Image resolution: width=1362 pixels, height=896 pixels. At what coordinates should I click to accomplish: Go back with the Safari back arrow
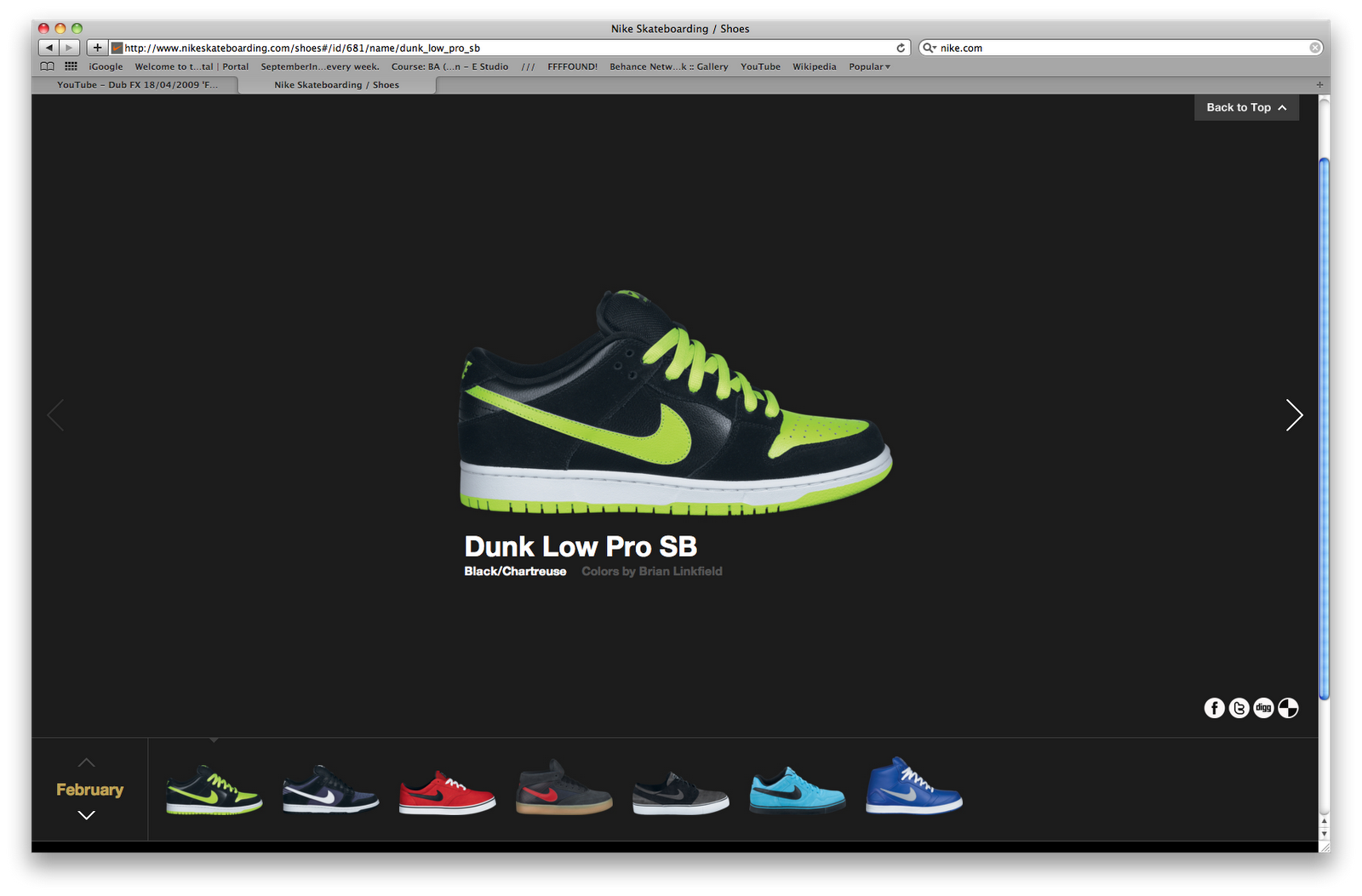(49, 48)
